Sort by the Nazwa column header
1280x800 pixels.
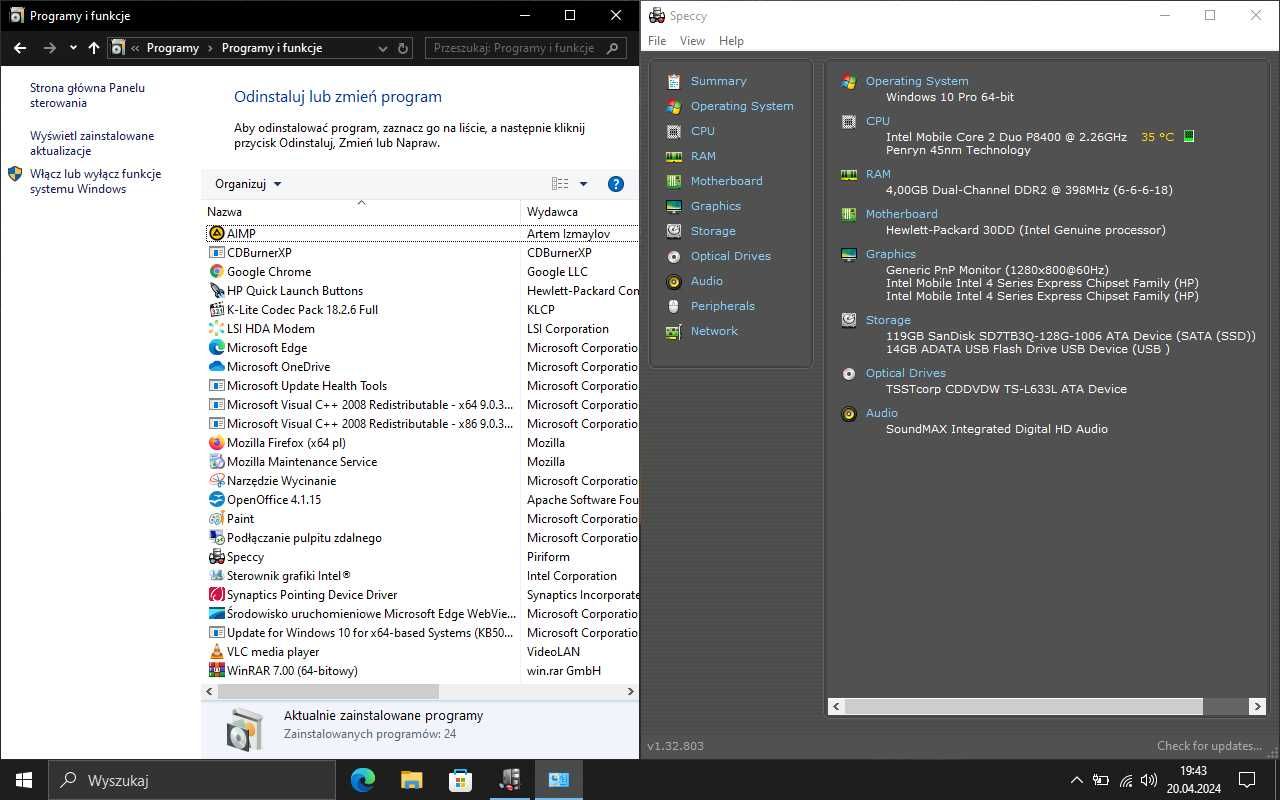tap(361, 212)
